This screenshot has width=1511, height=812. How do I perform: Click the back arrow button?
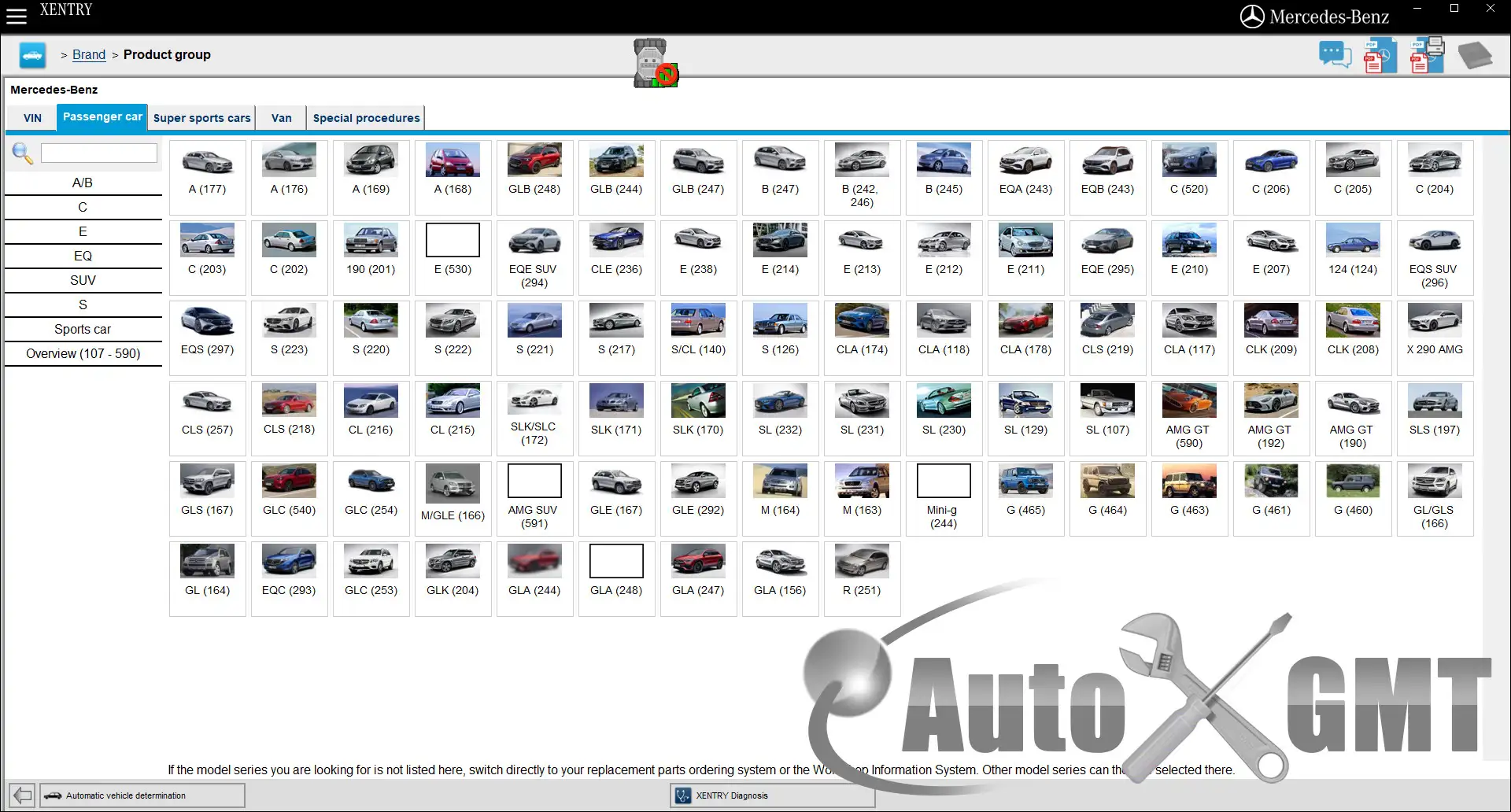tap(22, 795)
